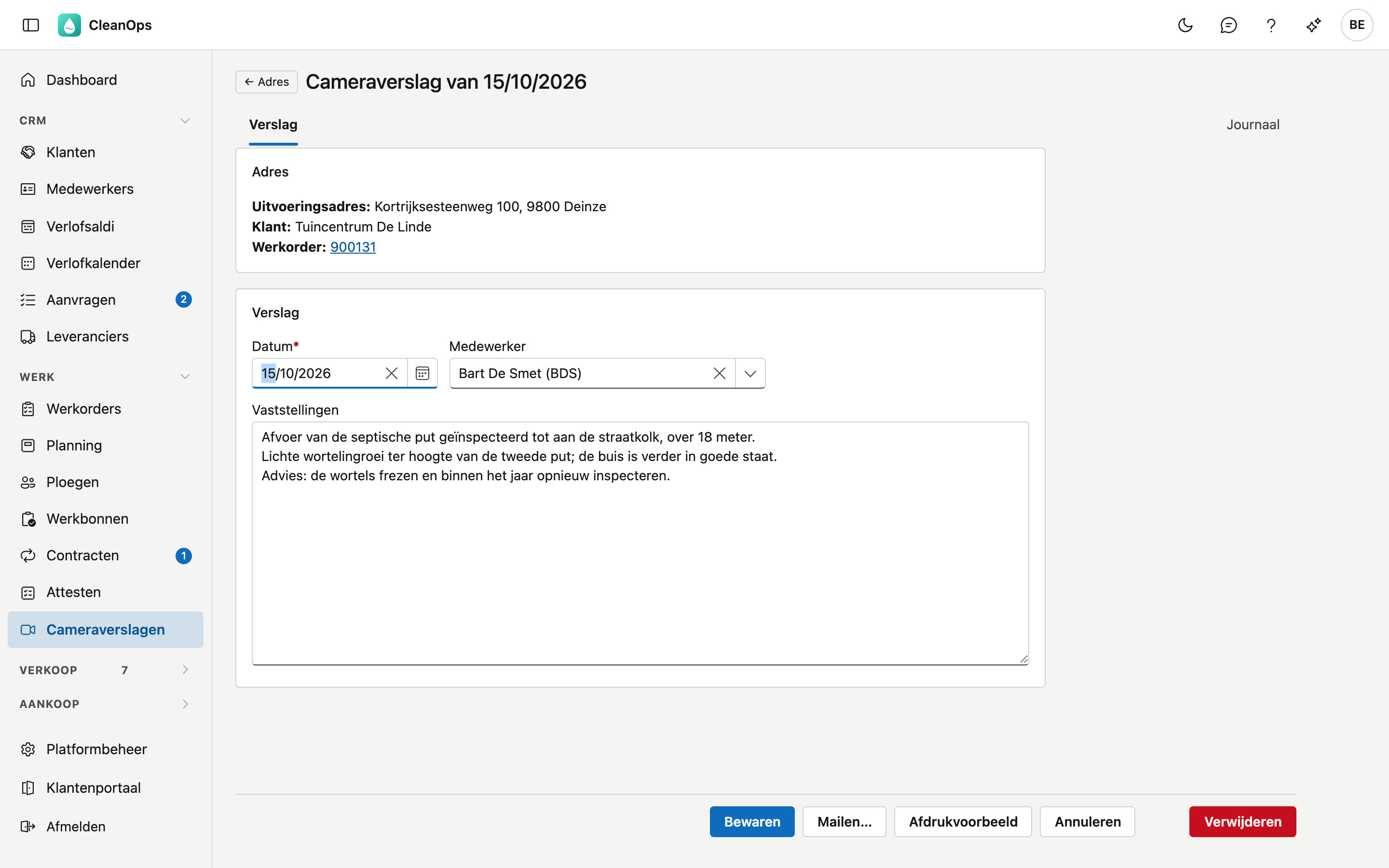1389x868 pixels.
Task: Open Aanvragen list
Action: click(106, 299)
